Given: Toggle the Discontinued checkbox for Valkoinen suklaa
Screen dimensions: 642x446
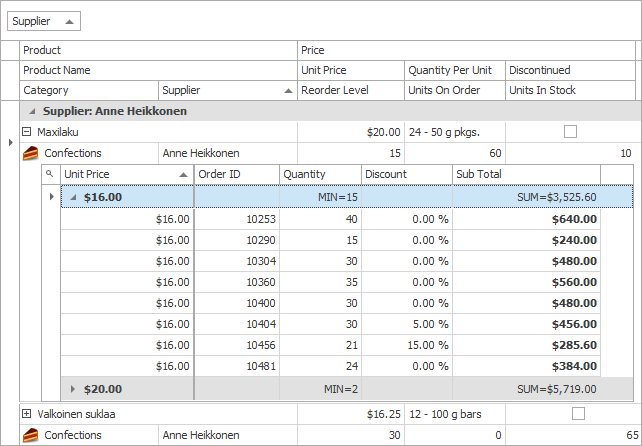Looking at the screenshot, I should [570, 413].
